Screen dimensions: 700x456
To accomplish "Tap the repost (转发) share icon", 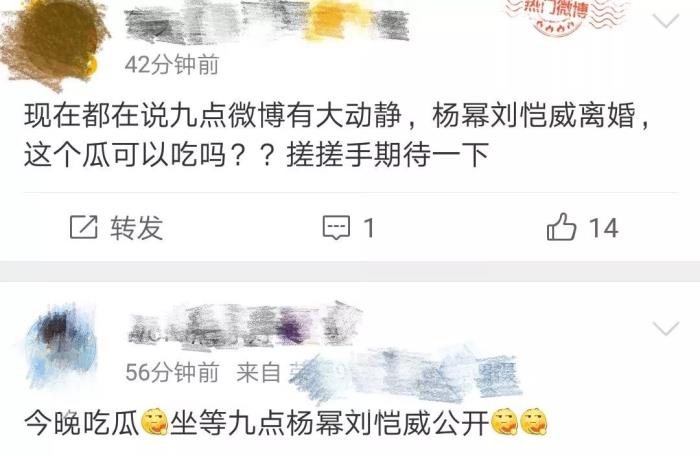I will [x=83, y=227].
